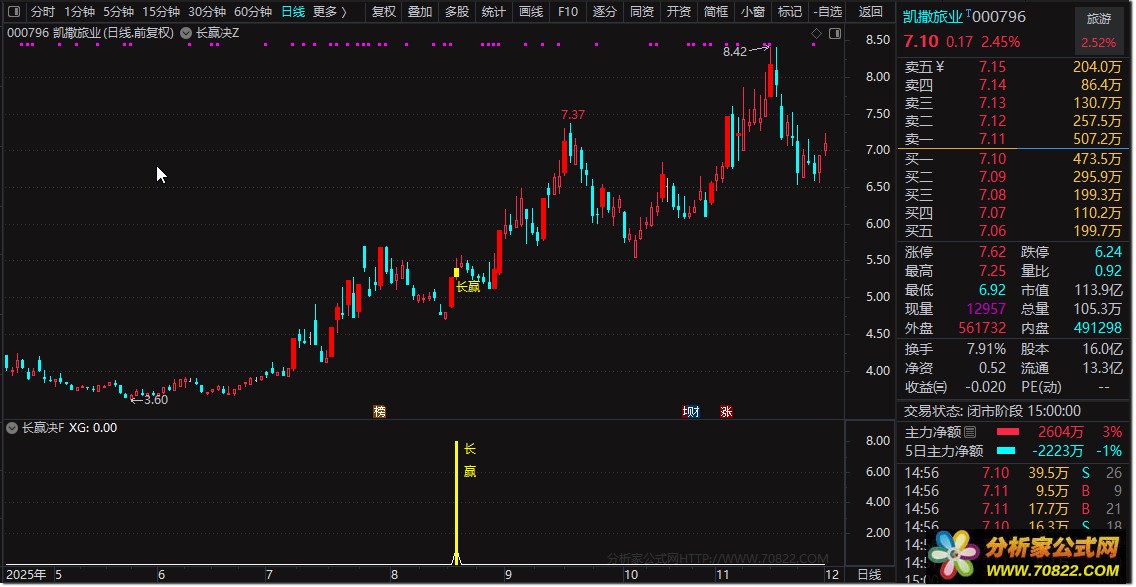Toggle 叠加 overlay mode
1136x587 pixels.
[x=420, y=12]
